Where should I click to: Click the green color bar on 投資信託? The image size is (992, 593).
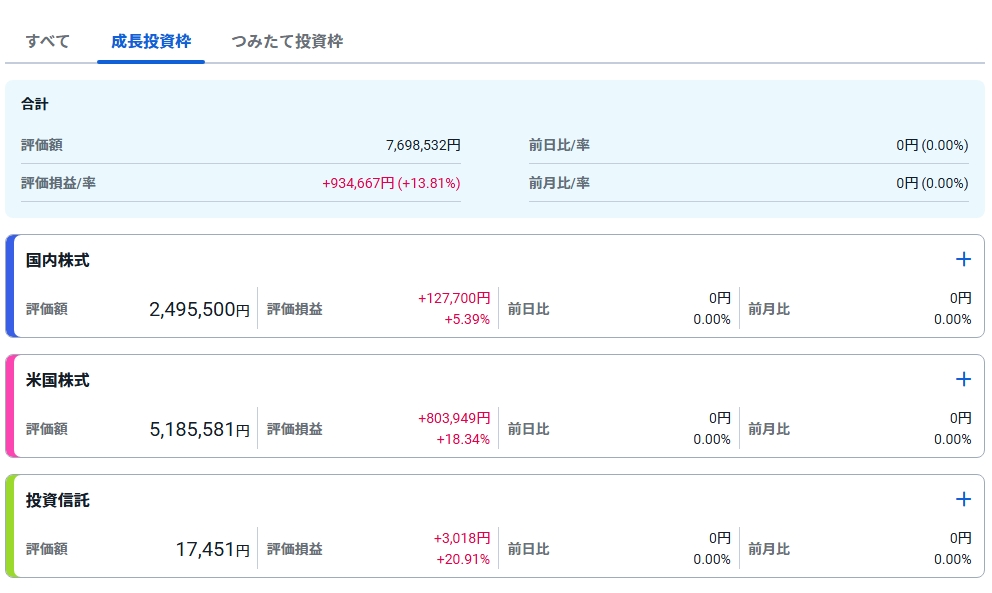pos(10,526)
